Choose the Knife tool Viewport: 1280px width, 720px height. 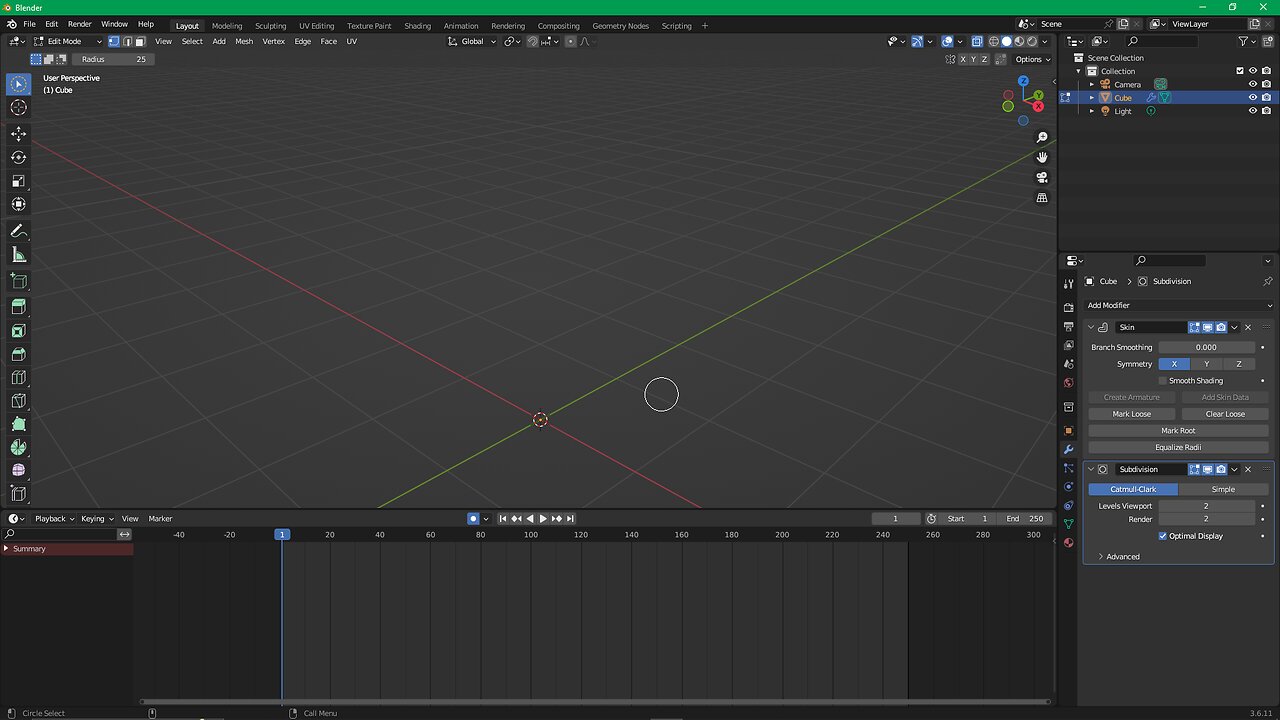18,401
